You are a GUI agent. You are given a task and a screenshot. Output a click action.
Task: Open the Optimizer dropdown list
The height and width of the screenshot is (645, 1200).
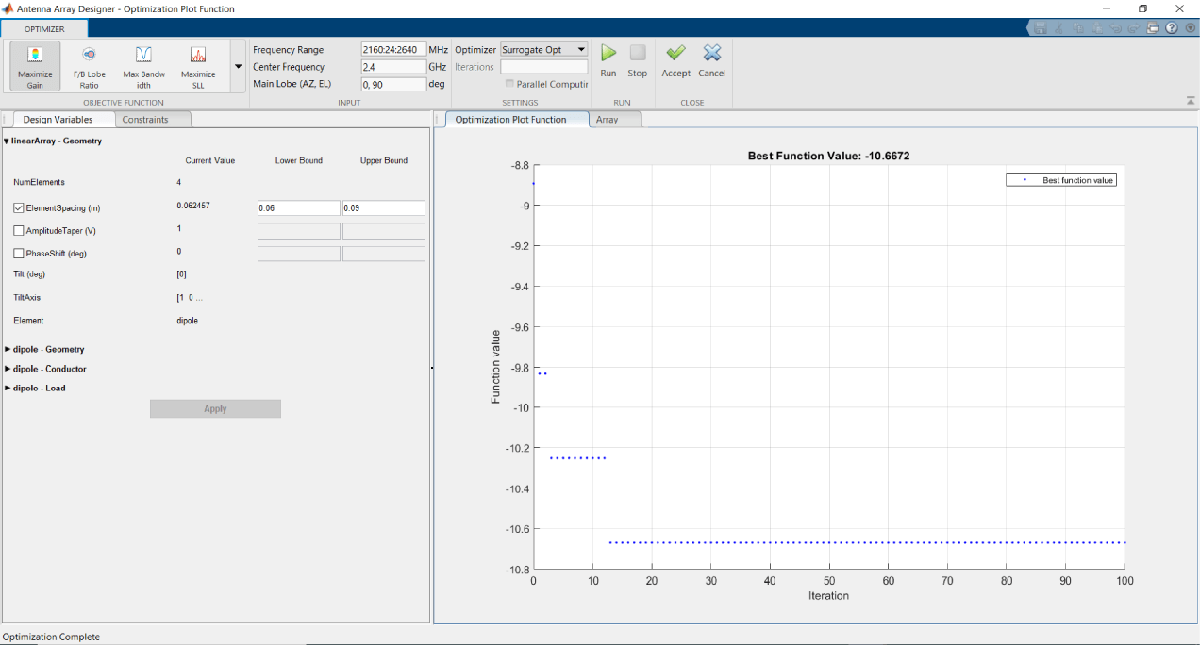coord(545,49)
